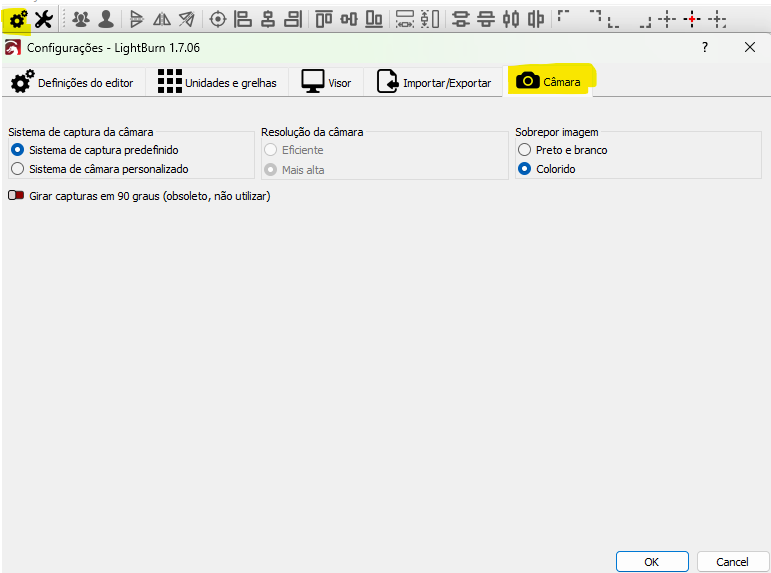Click the align centers target icon
The height and width of the screenshot is (573, 771).
pos(217,19)
